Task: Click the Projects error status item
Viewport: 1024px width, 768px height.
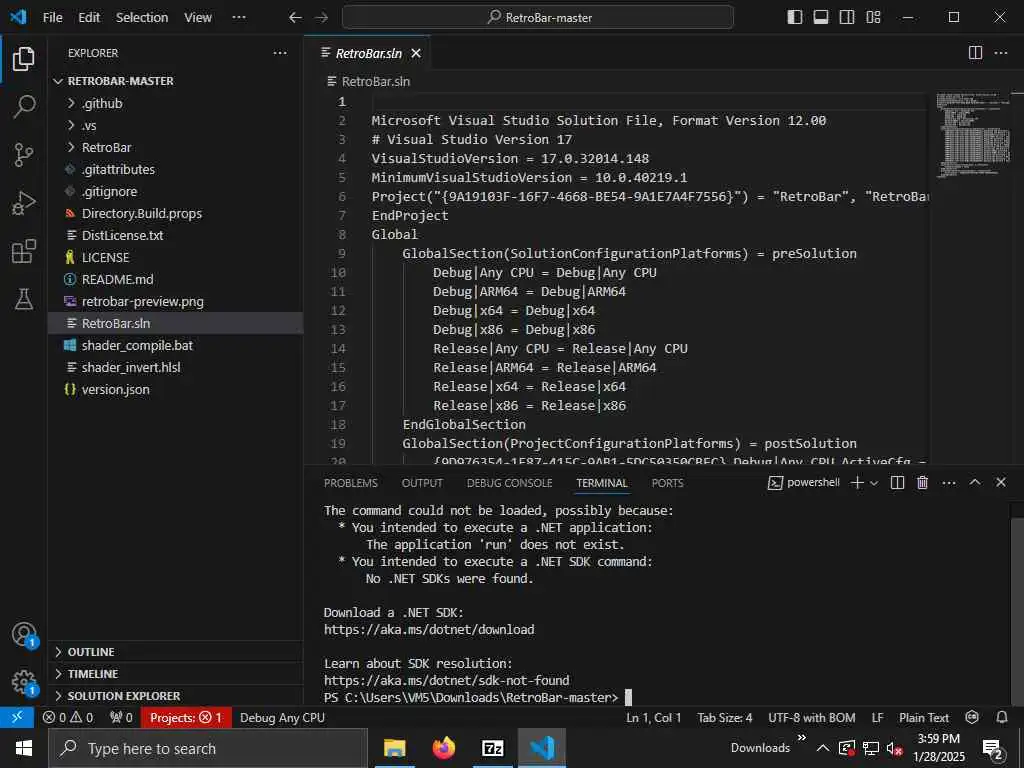Action: point(186,718)
